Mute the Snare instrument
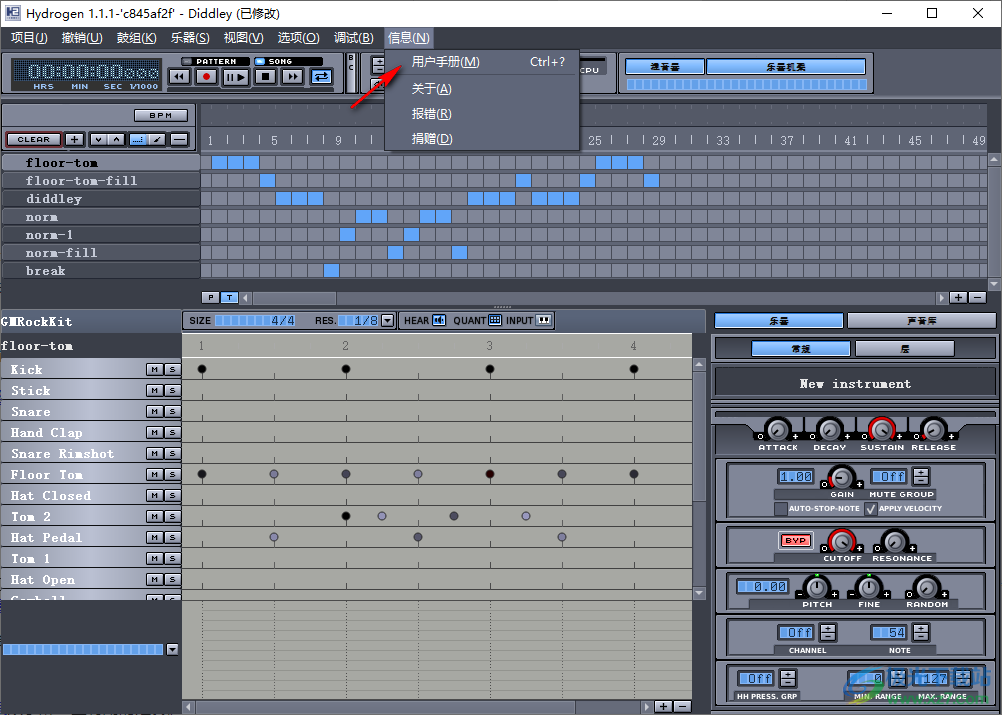The width and height of the screenshot is (1002, 715). click(x=155, y=411)
